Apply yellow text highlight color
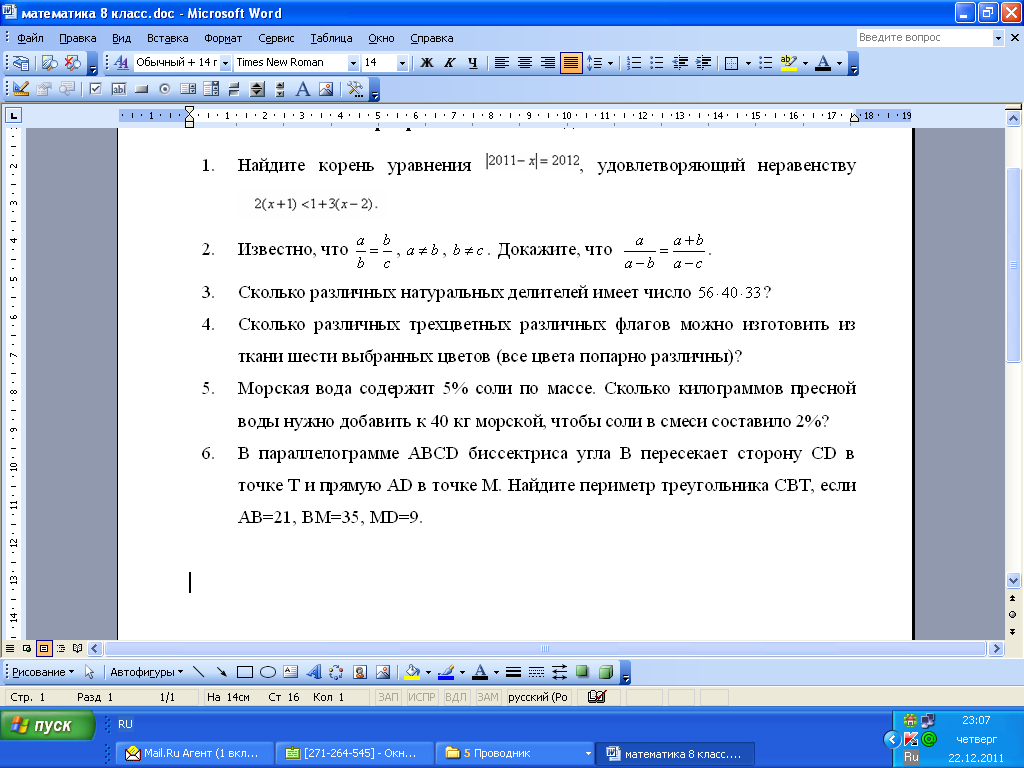This screenshot has width=1024, height=768. (788, 63)
